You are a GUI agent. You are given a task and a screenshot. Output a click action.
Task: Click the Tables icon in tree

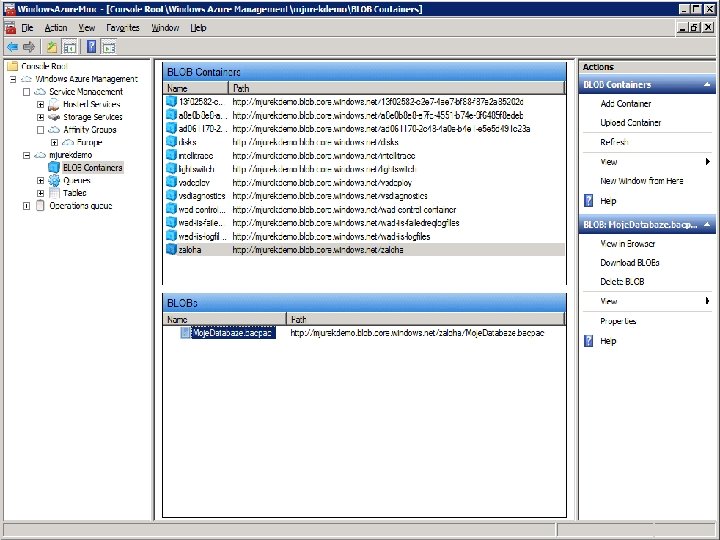pyautogui.click(x=54, y=193)
